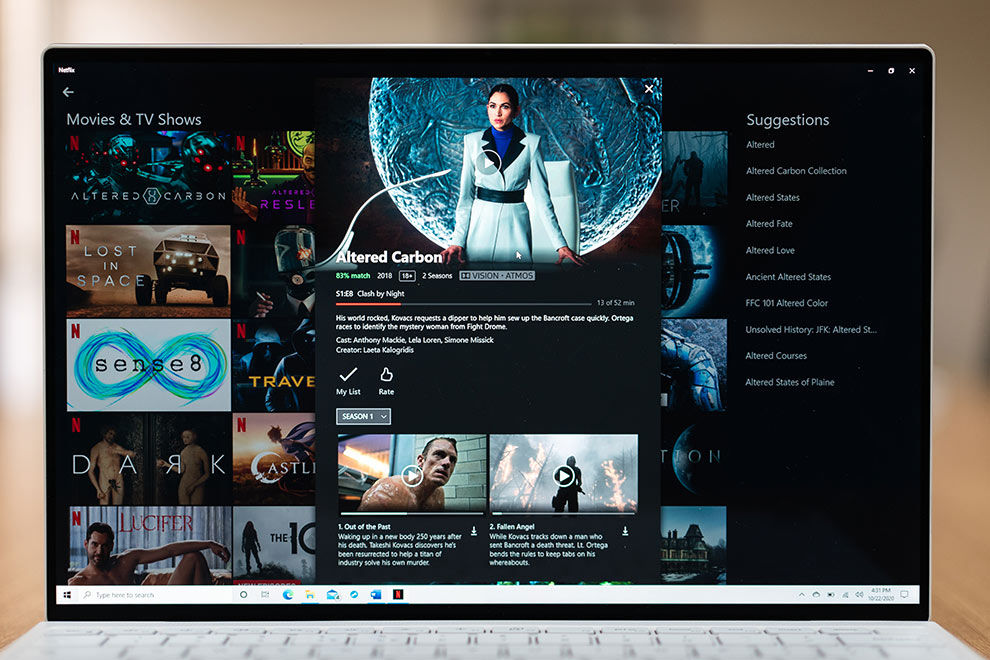Open the Windows Start menu

pos(68,595)
